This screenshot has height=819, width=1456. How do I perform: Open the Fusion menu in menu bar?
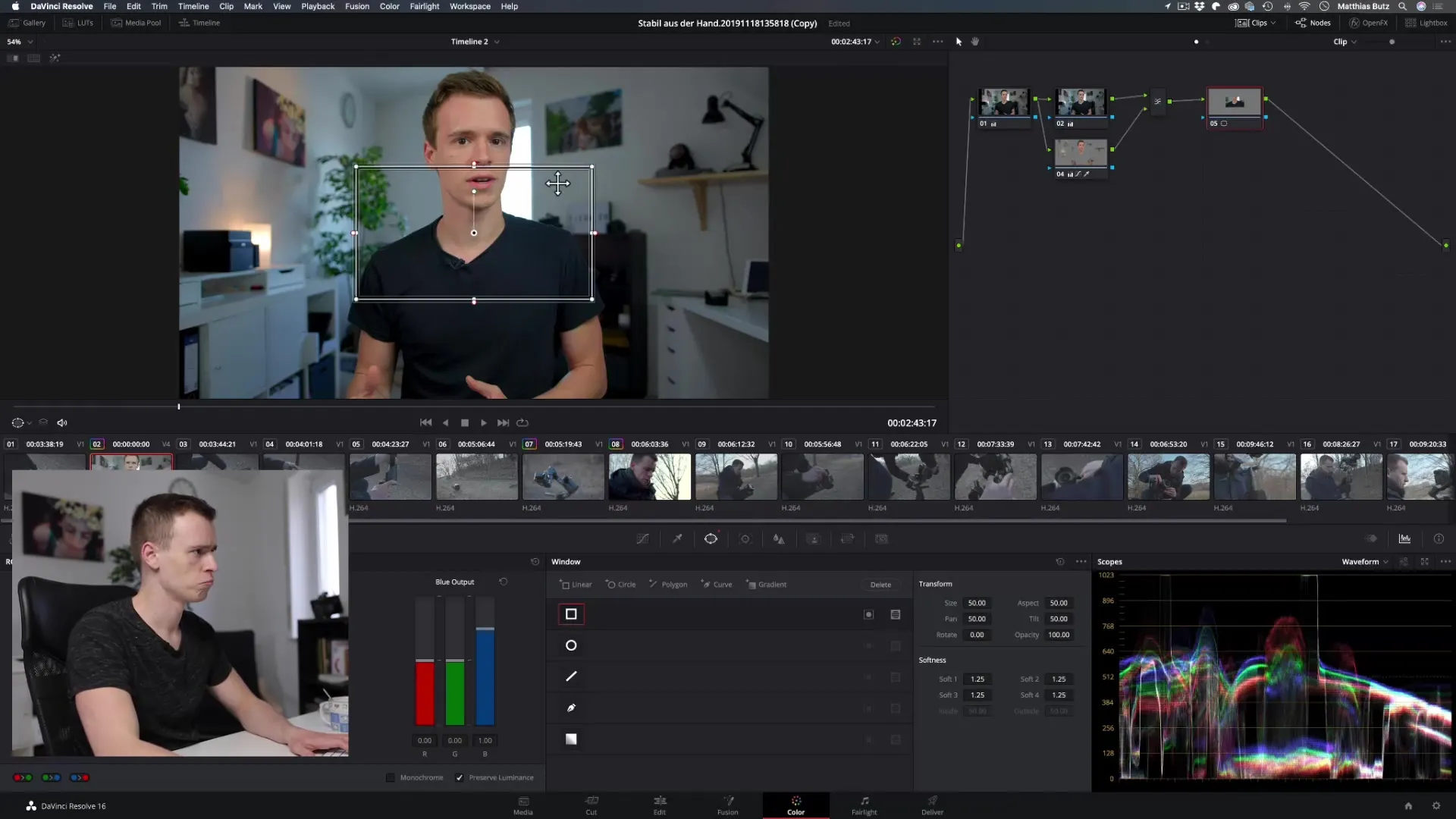(x=356, y=6)
